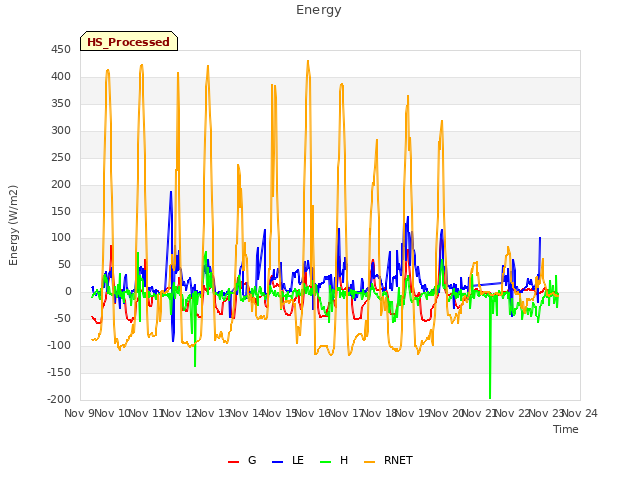Click the Nov 14 x-axis label
Image resolution: width=640 pixels, height=480 pixels.
(x=247, y=413)
